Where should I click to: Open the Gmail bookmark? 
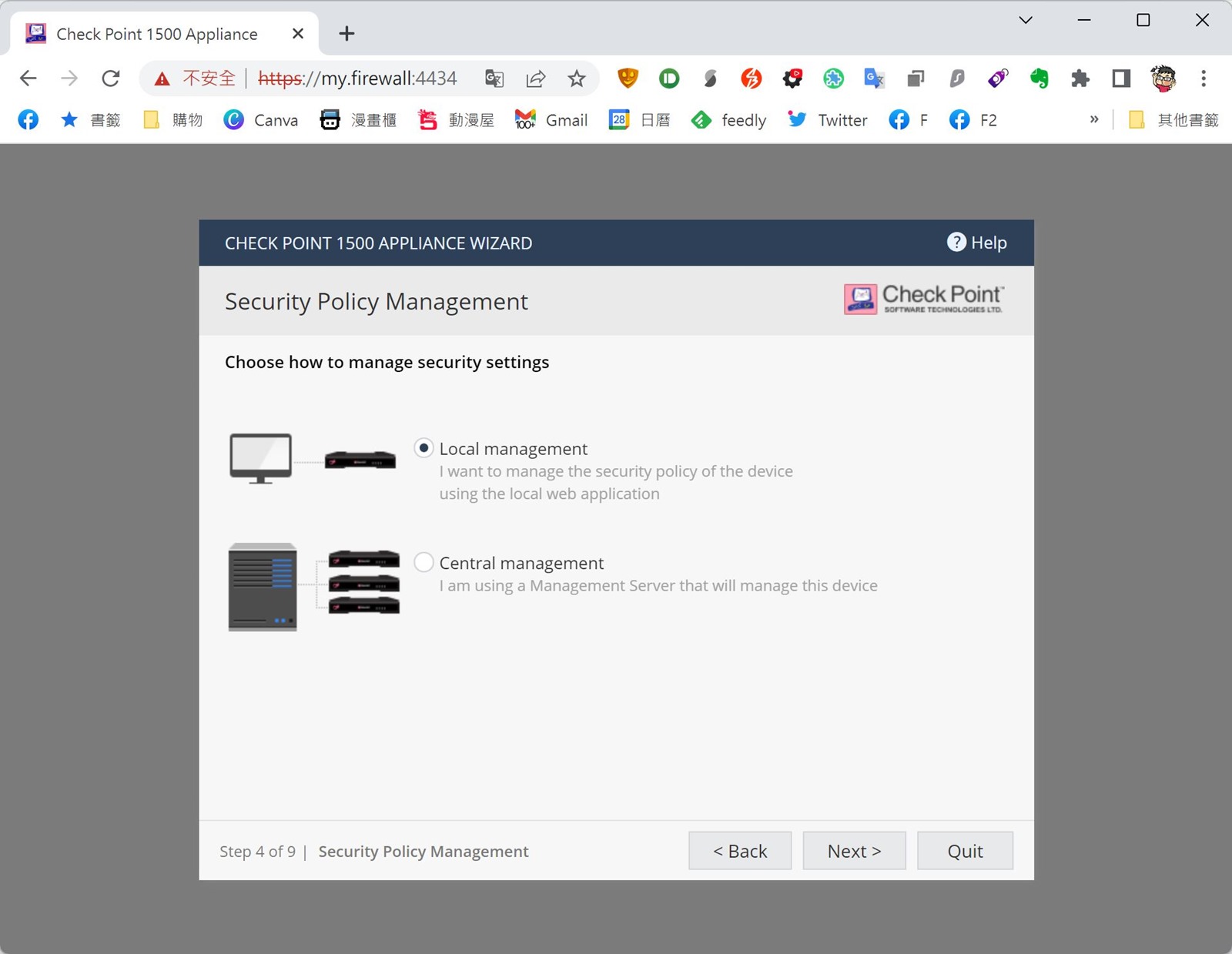pyautogui.click(x=551, y=120)
